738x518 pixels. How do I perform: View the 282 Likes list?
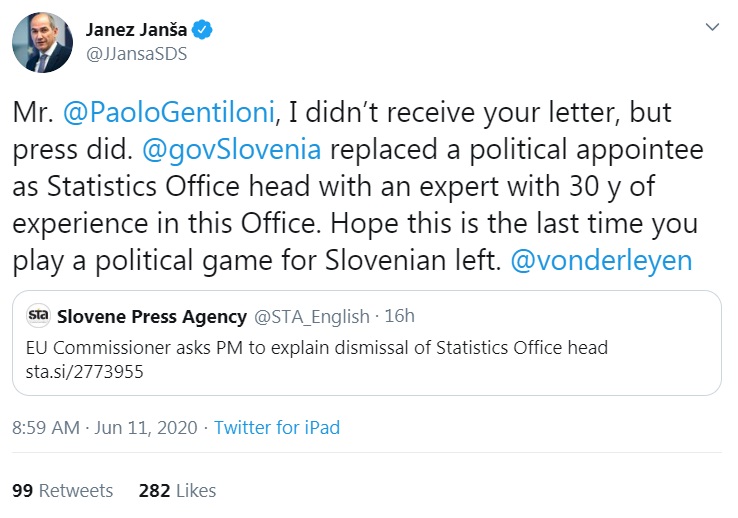pyautogui.click(x=177, y=491)
